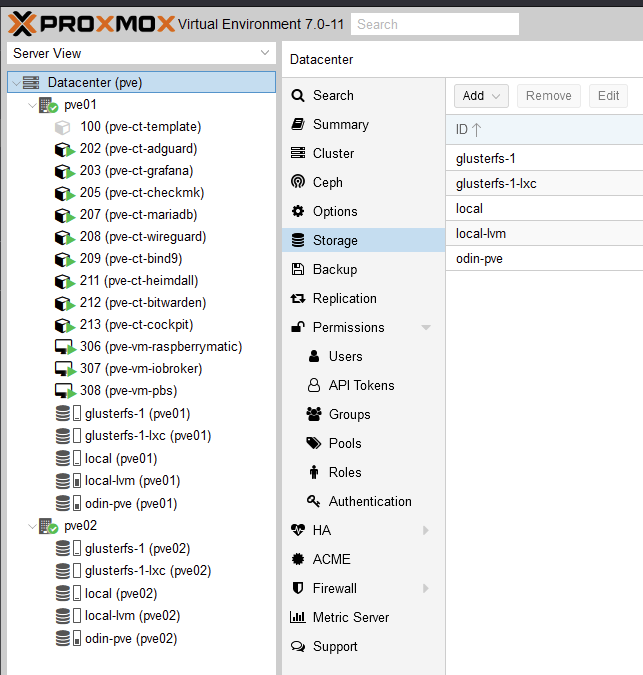This screenshot has height=675, width=643.
Task: Open the Roles permissions page
Action: pos(363,472)
